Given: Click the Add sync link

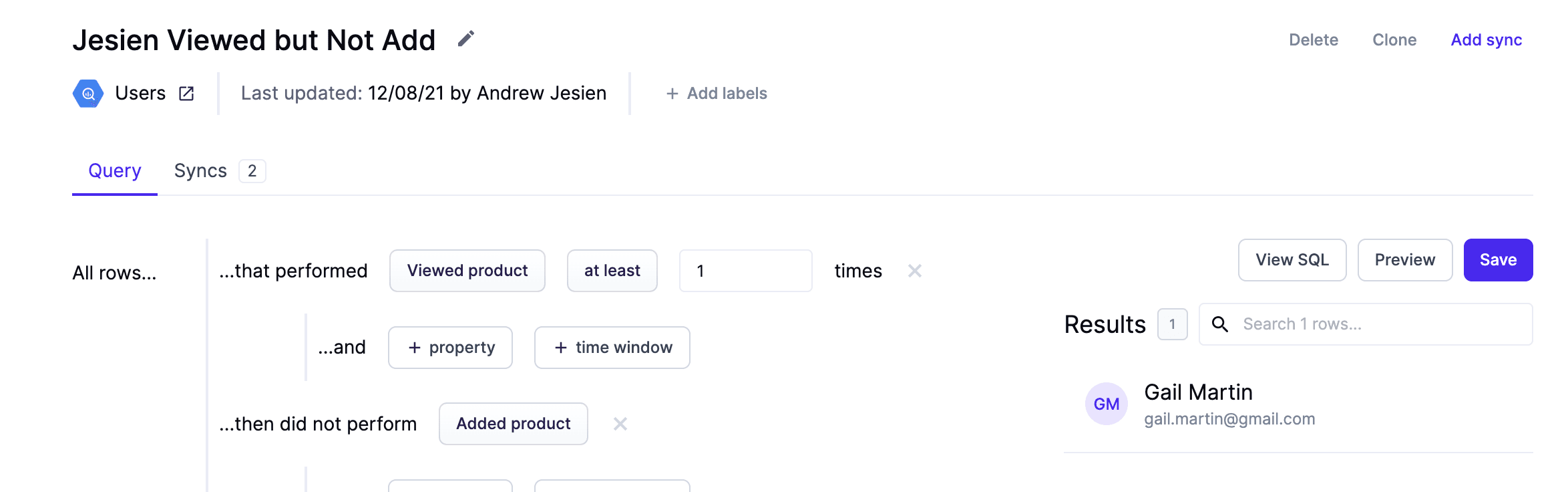Looking at the screenshot, I should pyautogui.click(x=1486, y=40).
